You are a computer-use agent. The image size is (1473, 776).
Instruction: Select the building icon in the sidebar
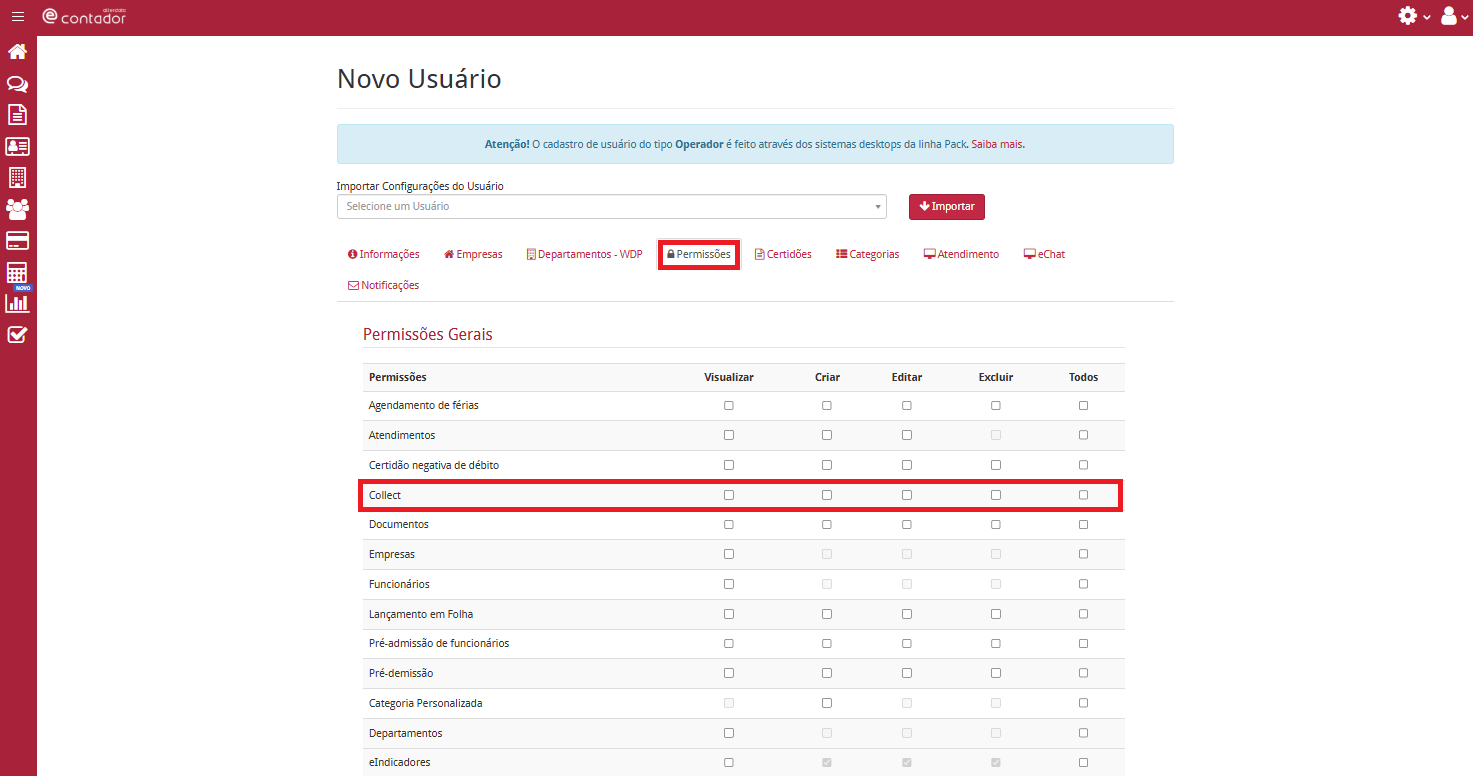[17, 177]
